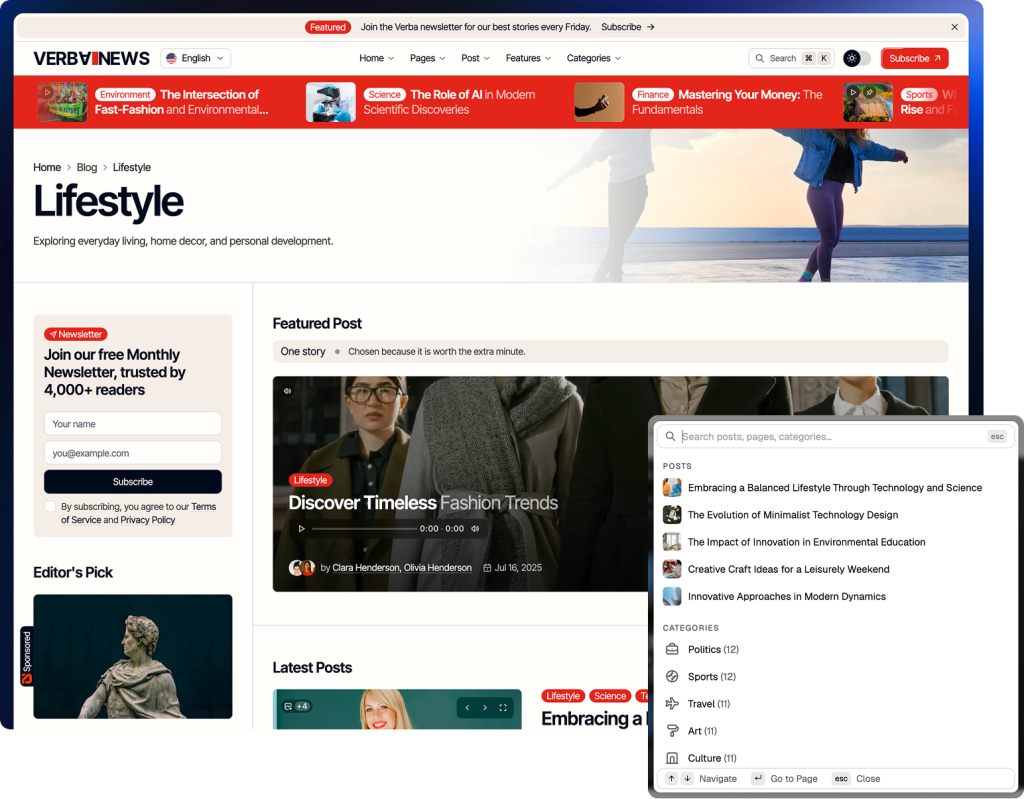Open The Role of AI ticker thumbnail
This screenshot has height=799, width=1024.
click(x=330, y=102)
